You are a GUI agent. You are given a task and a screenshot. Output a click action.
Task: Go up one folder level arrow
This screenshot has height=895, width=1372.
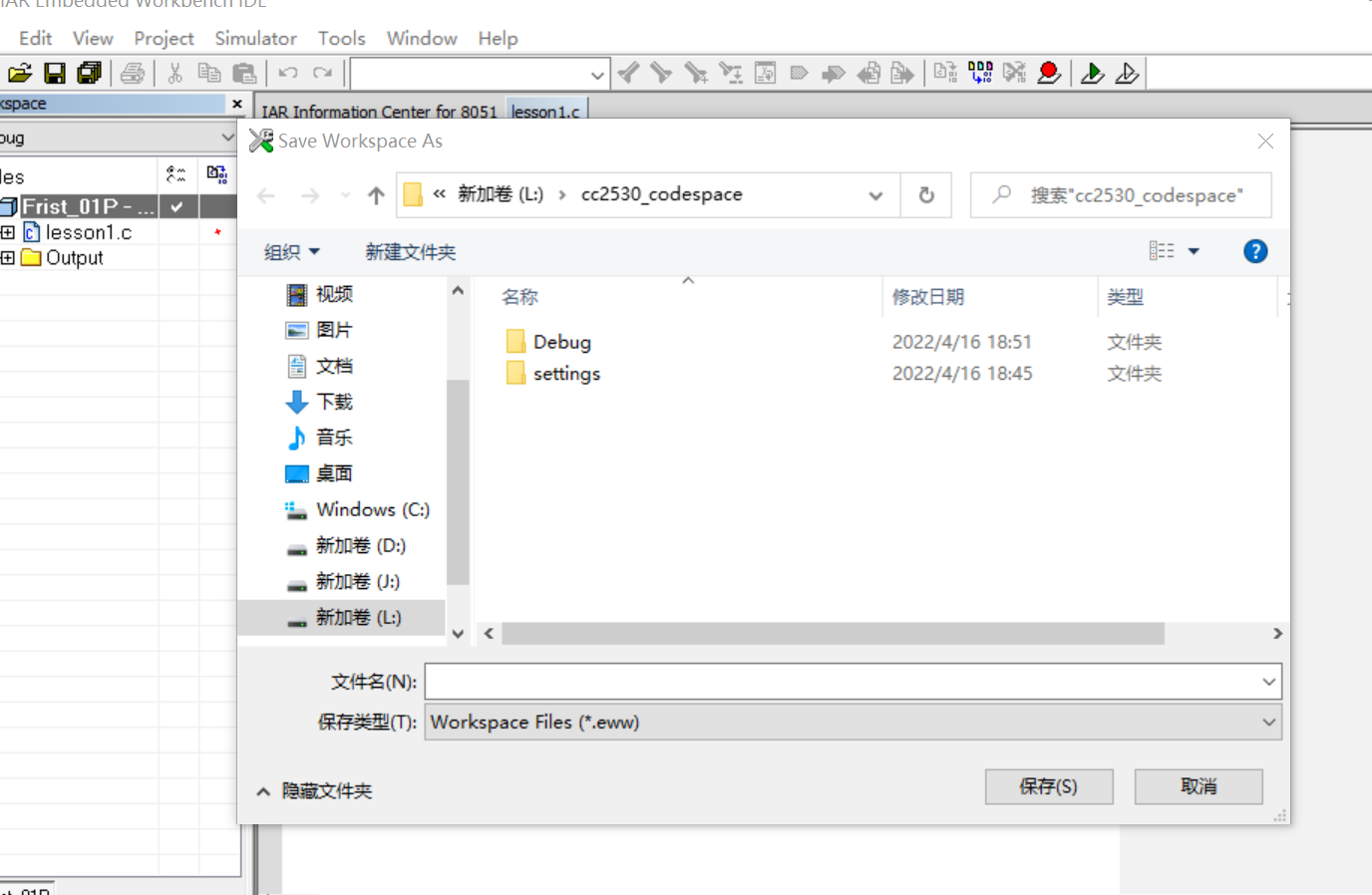pyautogui.click(x=376, y=195)
